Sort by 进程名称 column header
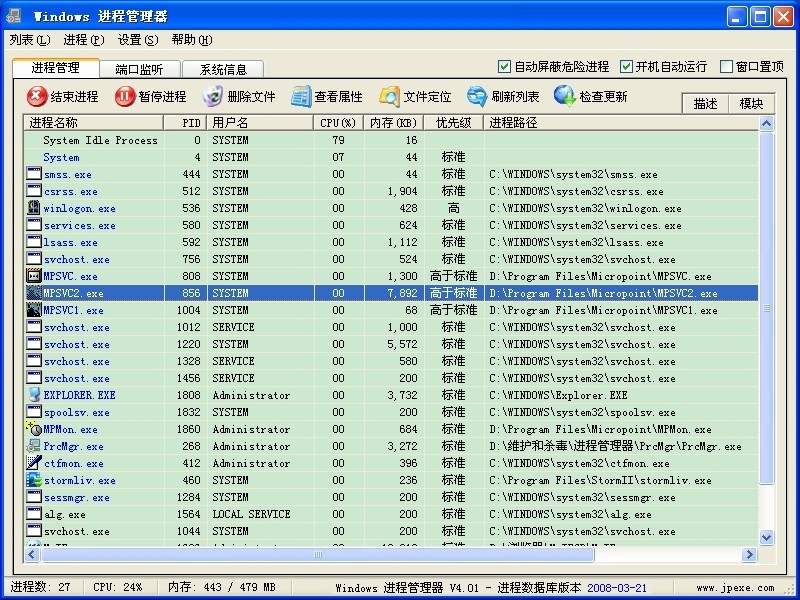 (x=94, y=122)
